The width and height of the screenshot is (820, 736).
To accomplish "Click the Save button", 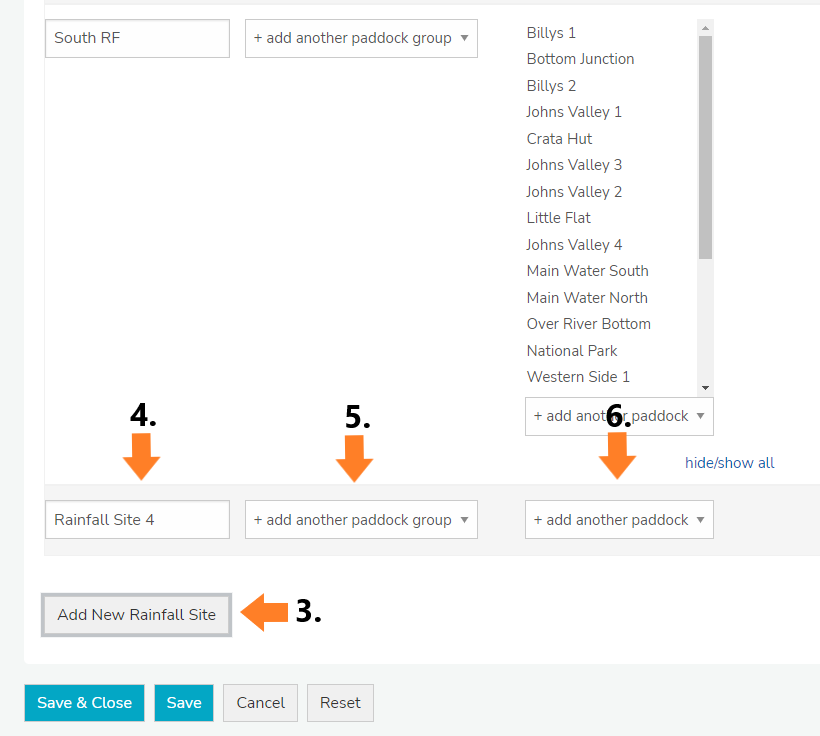I will pyautogui.click(x=184, y=703).
